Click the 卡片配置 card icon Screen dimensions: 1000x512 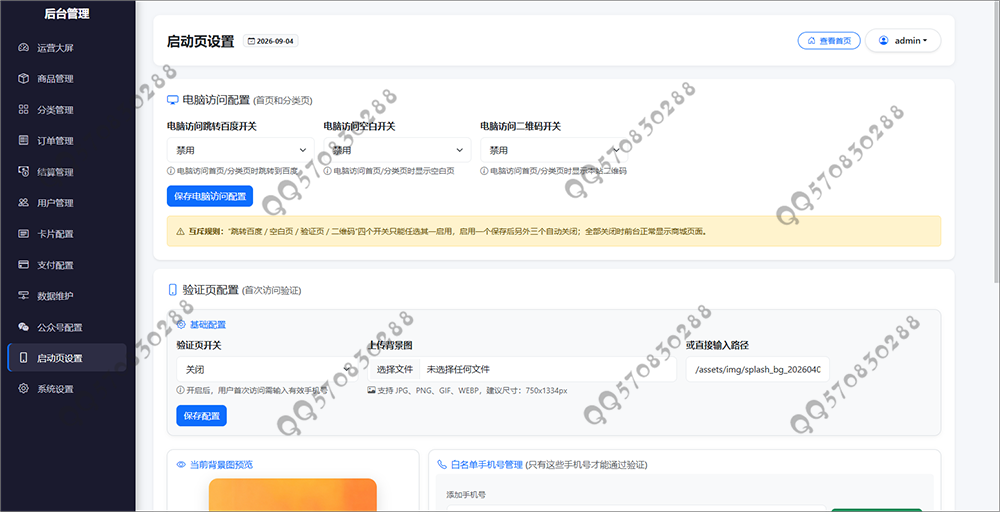(x=24, y=234)
